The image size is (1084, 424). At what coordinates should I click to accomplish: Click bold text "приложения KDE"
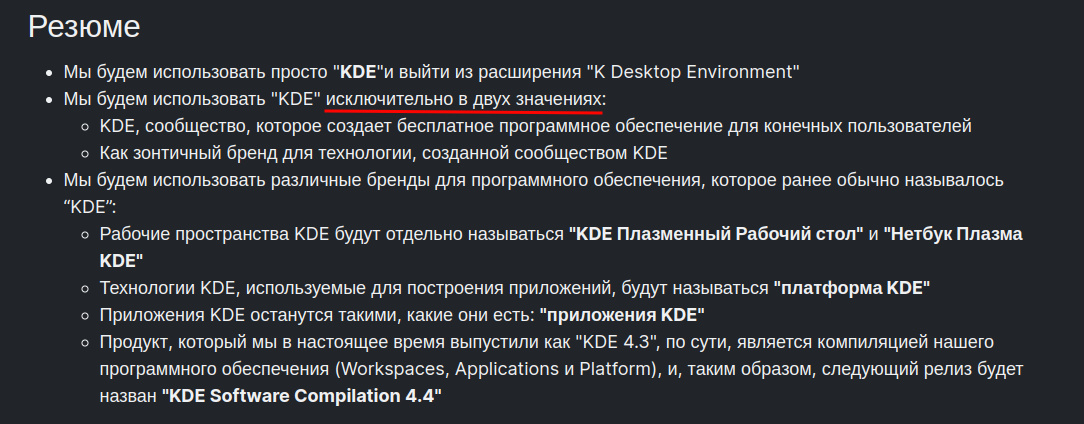coord(622,315)
